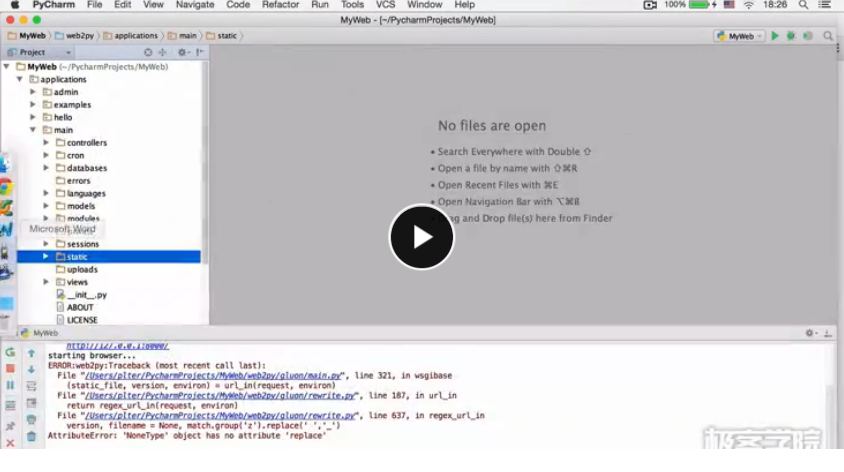
Task: Pause output with the blue pause icon
Action: coord(10,385)
